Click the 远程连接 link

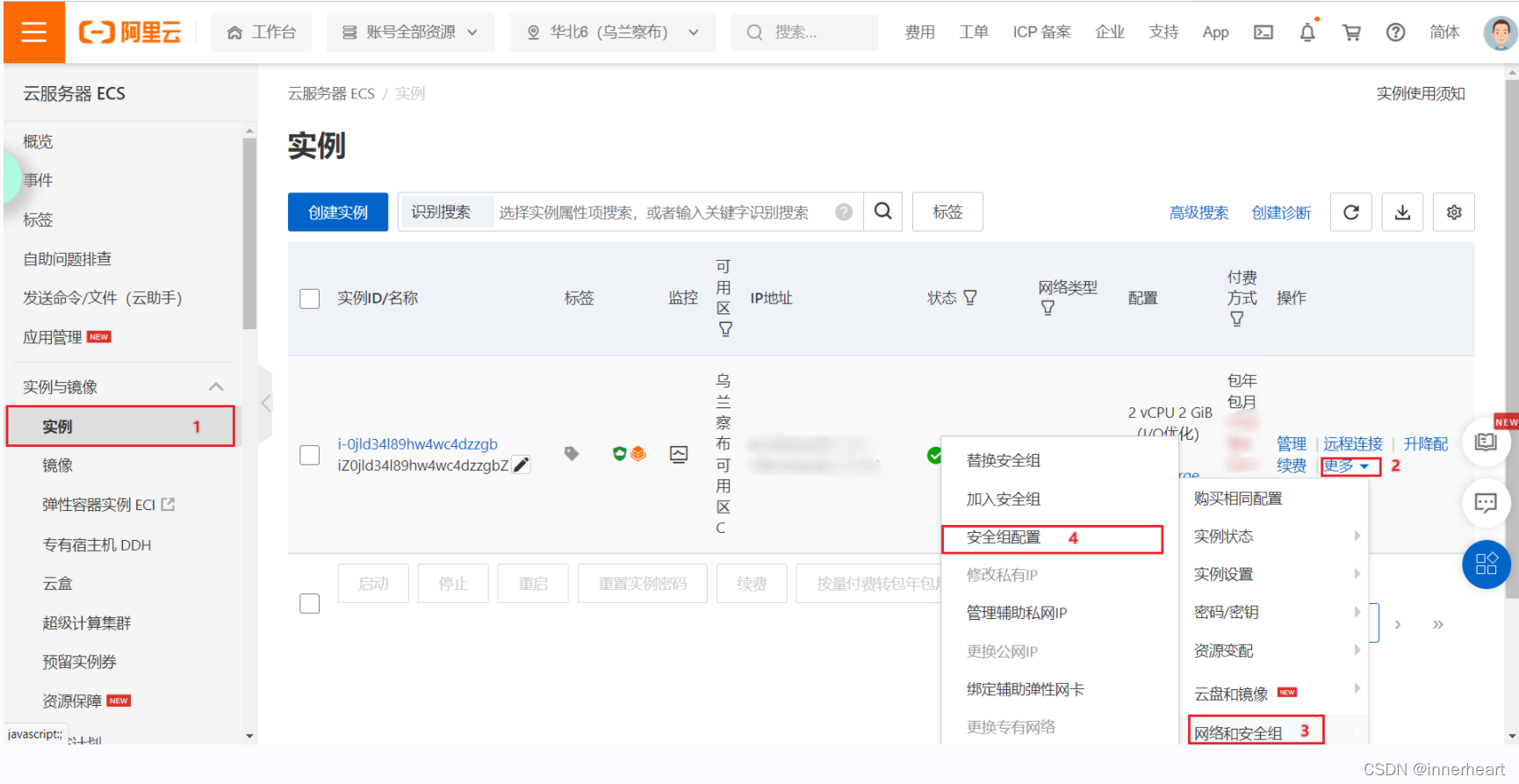[1353, 444]
